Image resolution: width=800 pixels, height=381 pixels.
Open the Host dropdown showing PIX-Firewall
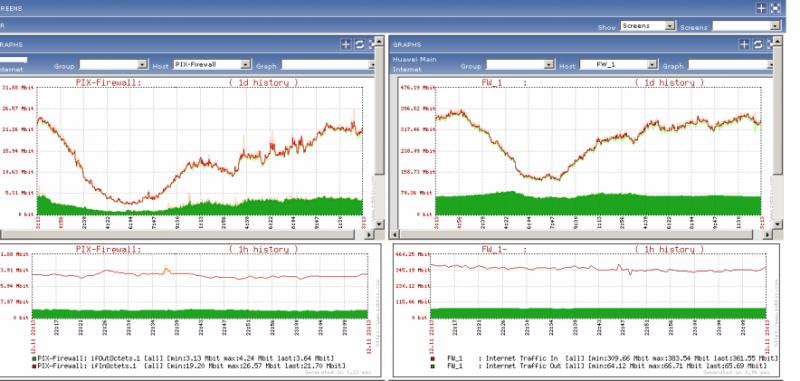[x=212, y=65]
